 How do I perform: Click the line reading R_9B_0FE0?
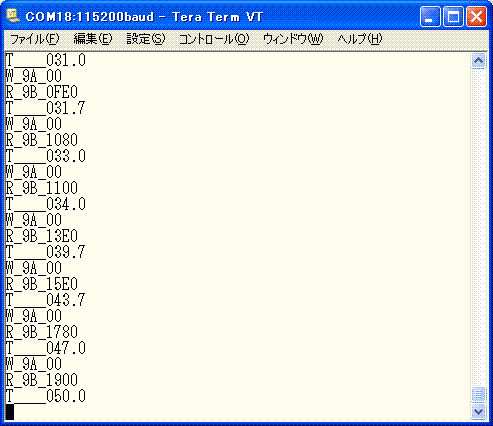coord(42,92)
